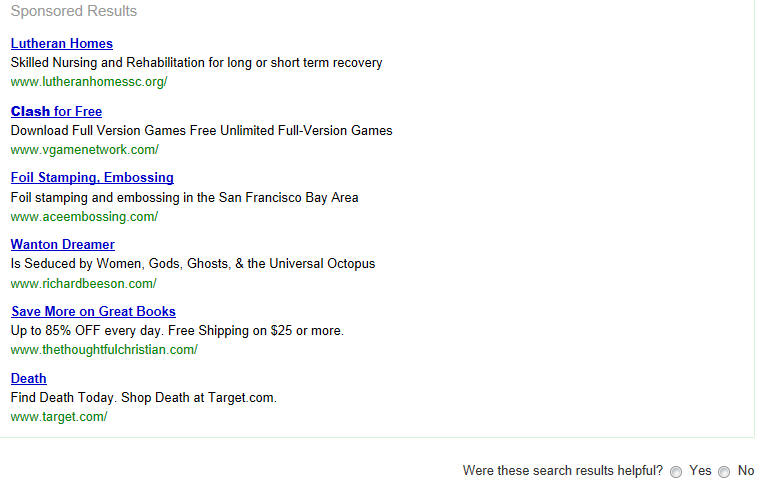Visit www.richardbeeson.com URL
Screen dimensions: 762x492
coord(83,284)
